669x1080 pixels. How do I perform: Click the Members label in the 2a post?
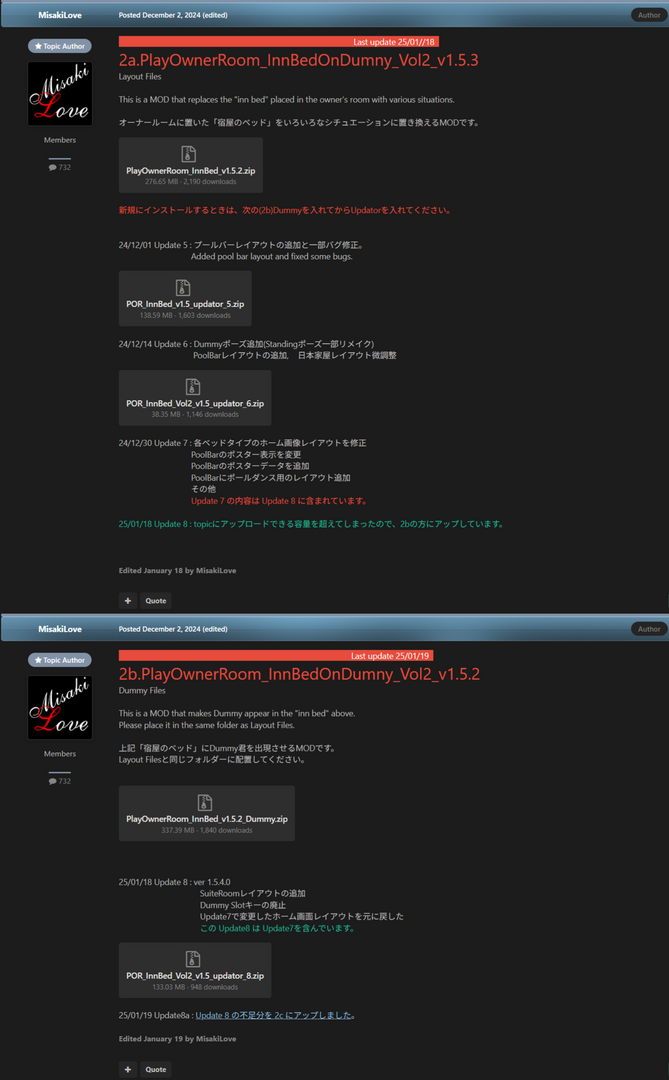[60, 140]
